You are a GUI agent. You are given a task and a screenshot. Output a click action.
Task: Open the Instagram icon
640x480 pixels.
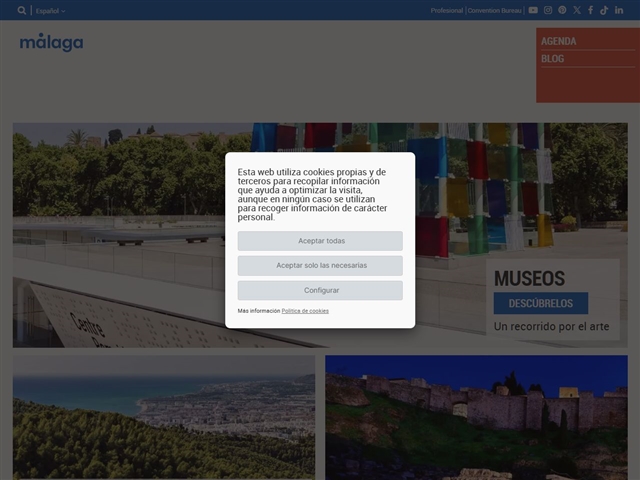tap(548, 10)
